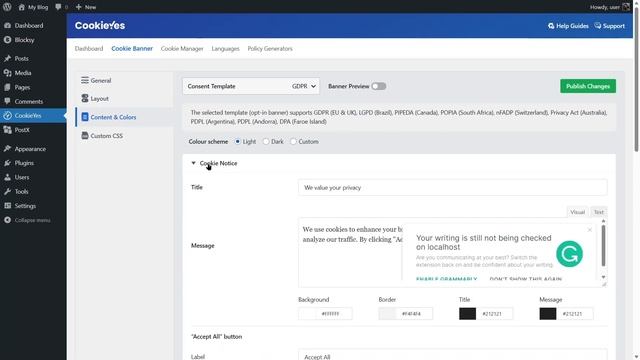The image size is (640, 360).
Task: Click the Title input field
Action: 452,188
